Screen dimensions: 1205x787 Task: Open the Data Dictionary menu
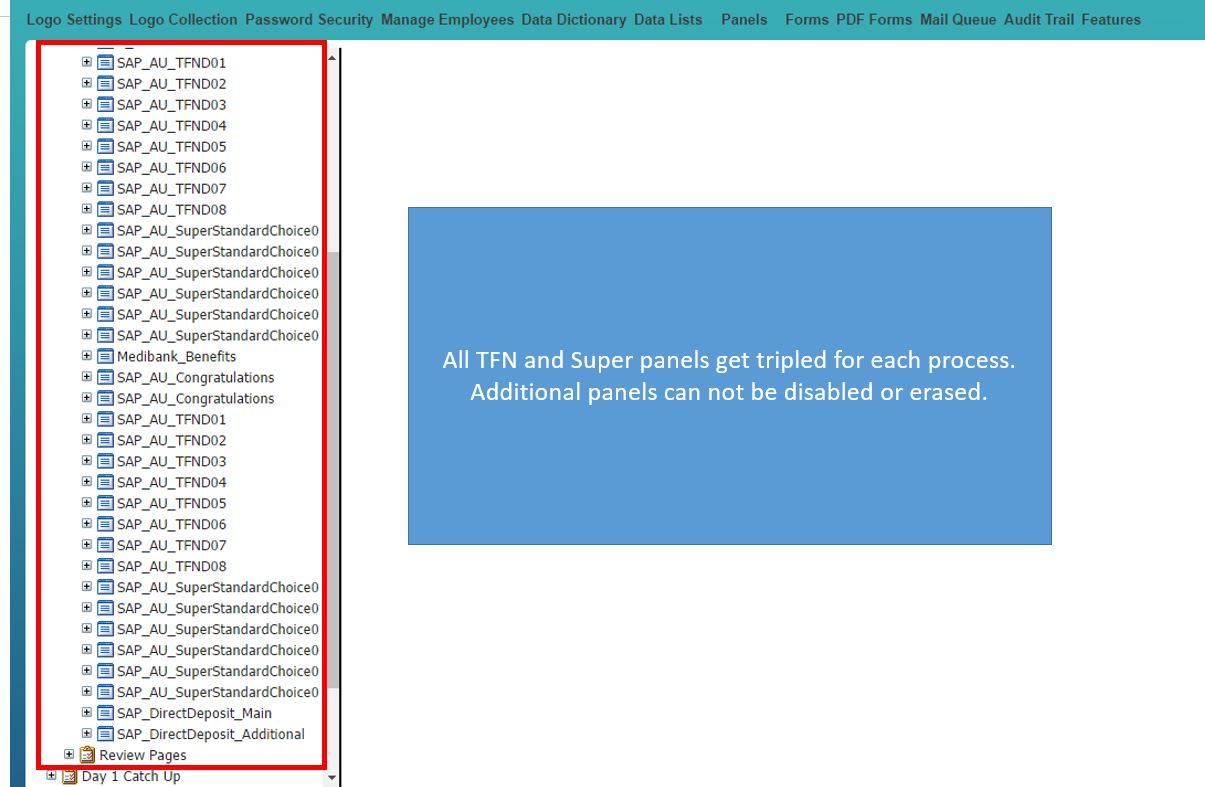pos(574,19)
